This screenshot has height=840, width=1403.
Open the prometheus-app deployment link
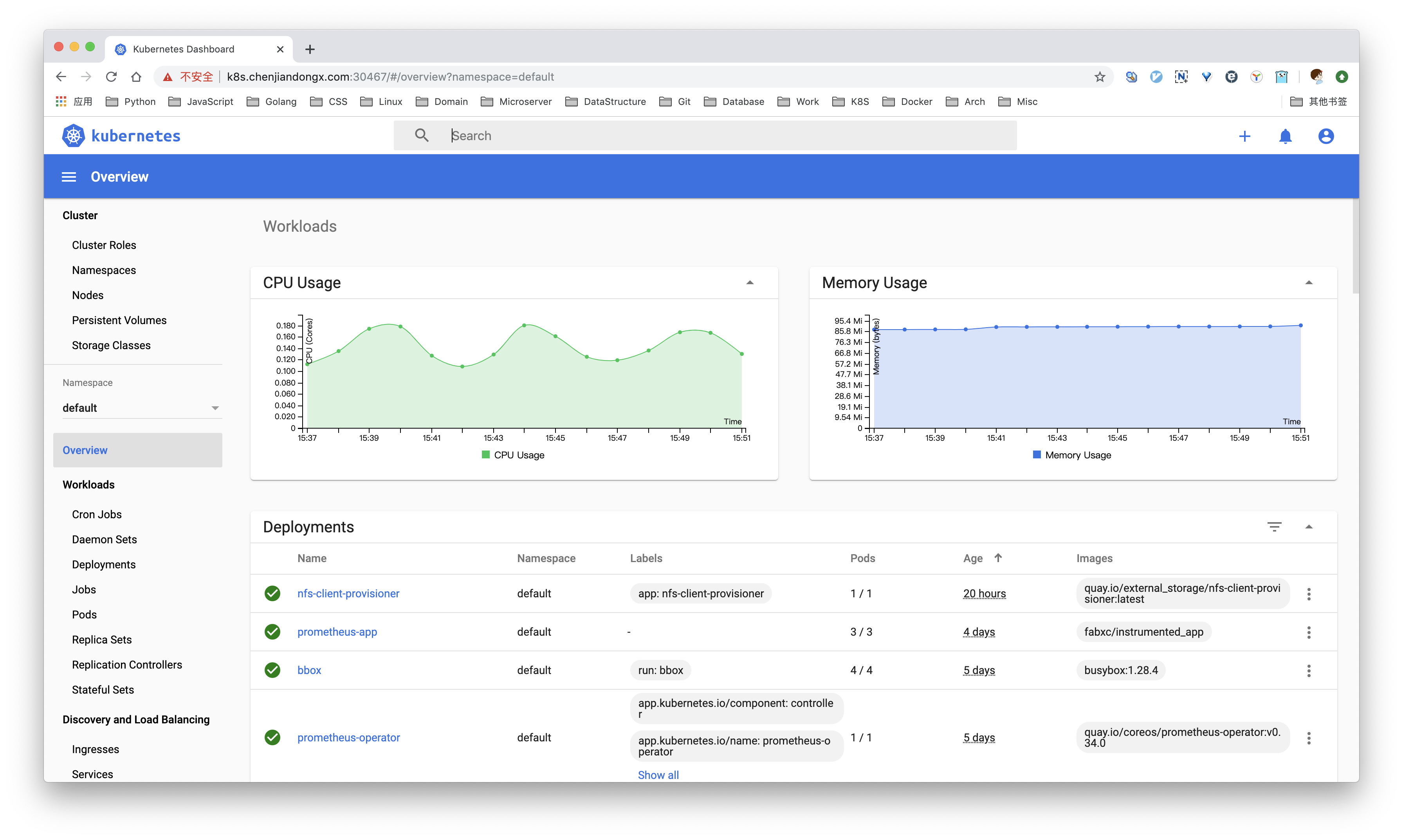pos(337,632)
